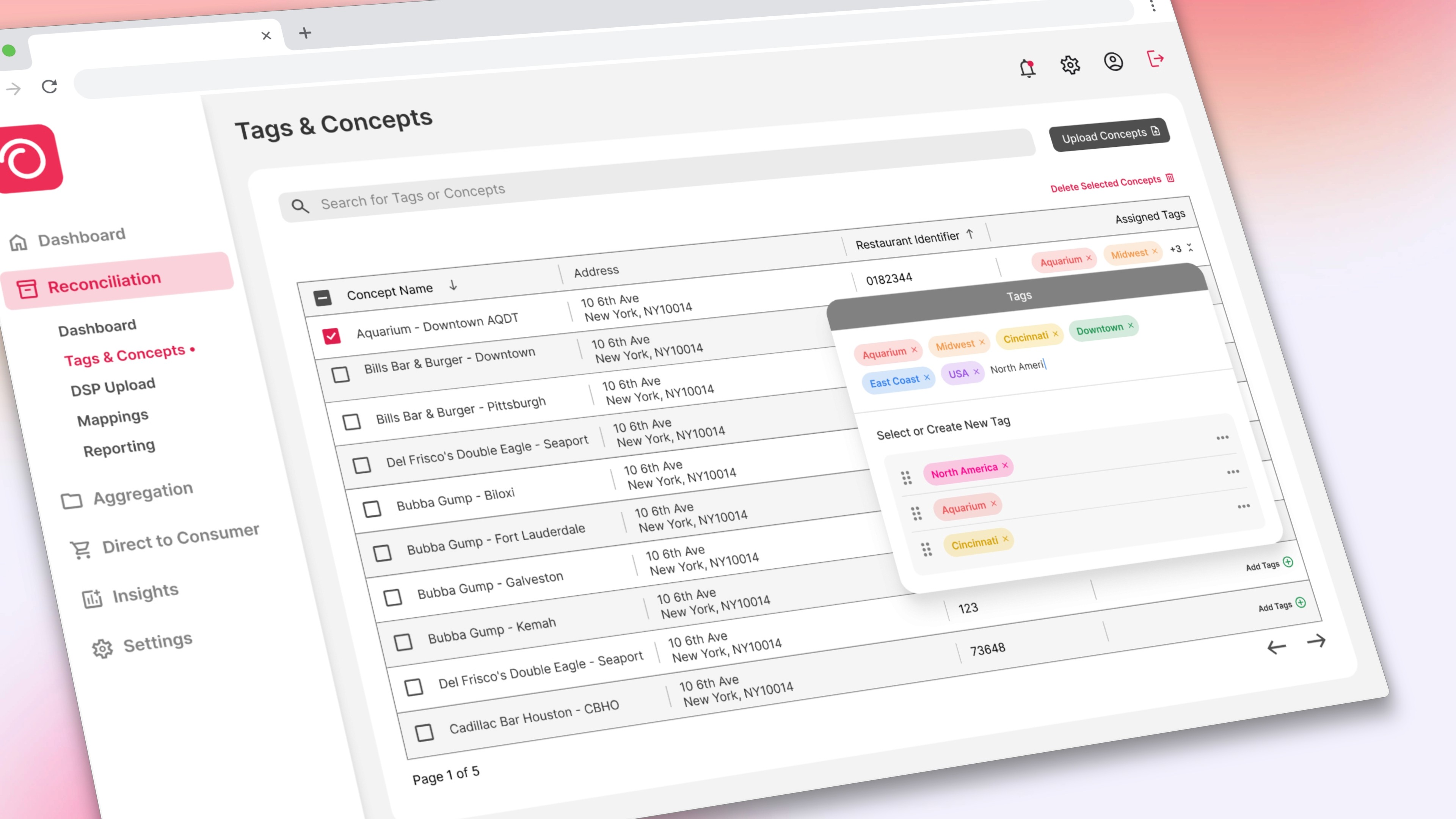Click Upload Concepts button
This screenshot has width=1456, height=819.
(x=1109, y=135)
